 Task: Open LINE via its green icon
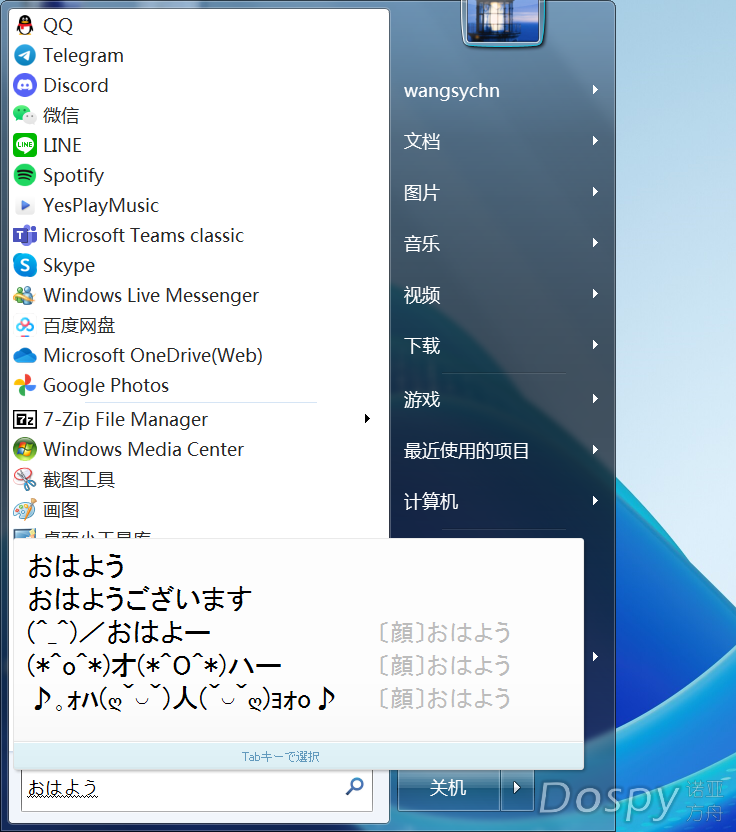(25, 145)
